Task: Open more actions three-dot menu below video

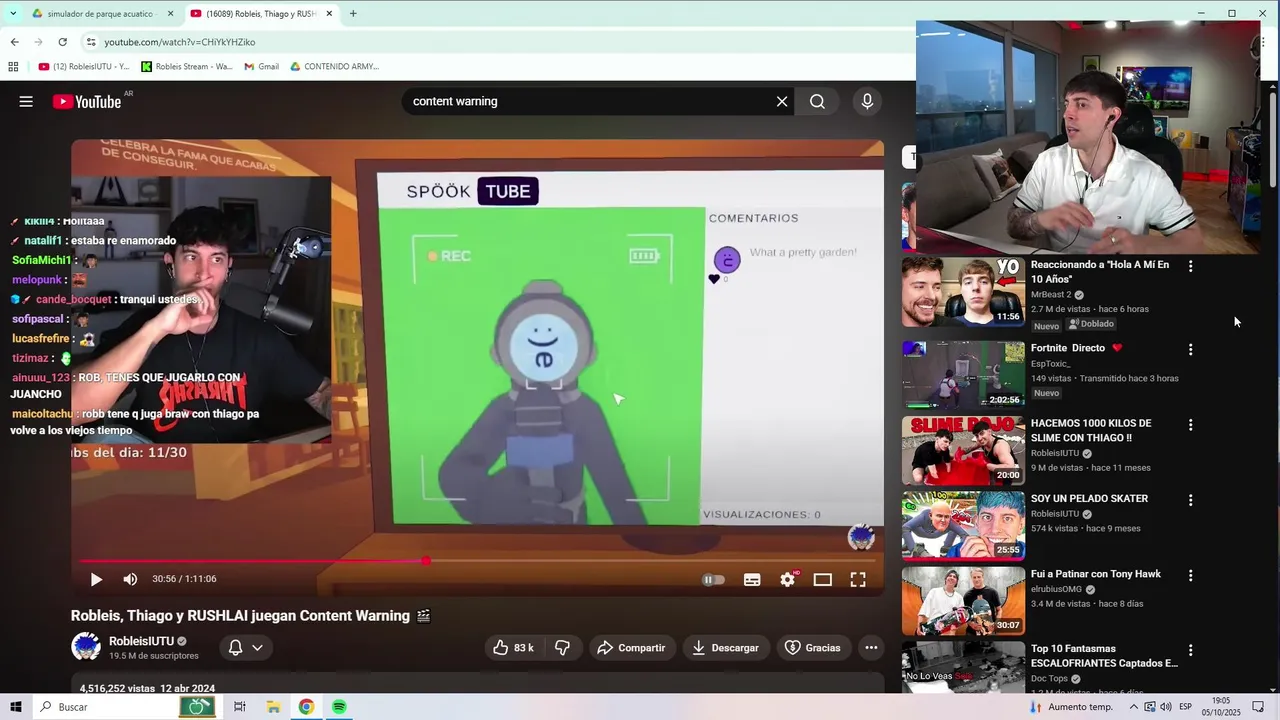Action: click(871, 648)
